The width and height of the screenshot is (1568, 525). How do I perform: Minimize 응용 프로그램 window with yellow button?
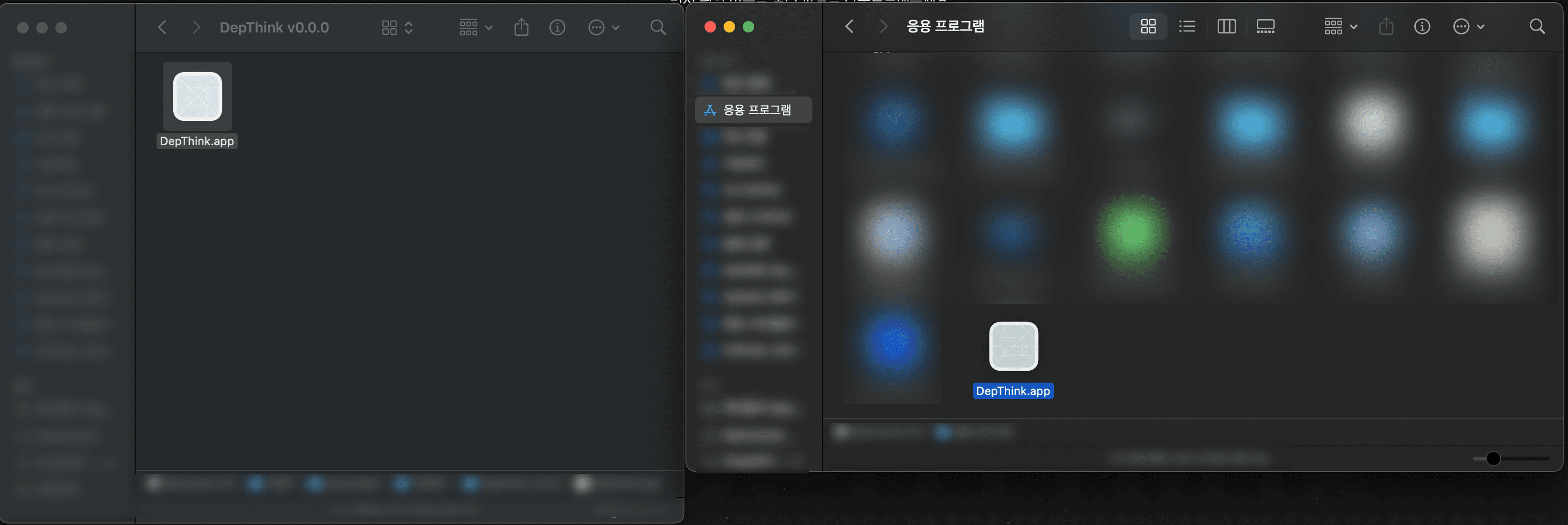pos(729,27)
